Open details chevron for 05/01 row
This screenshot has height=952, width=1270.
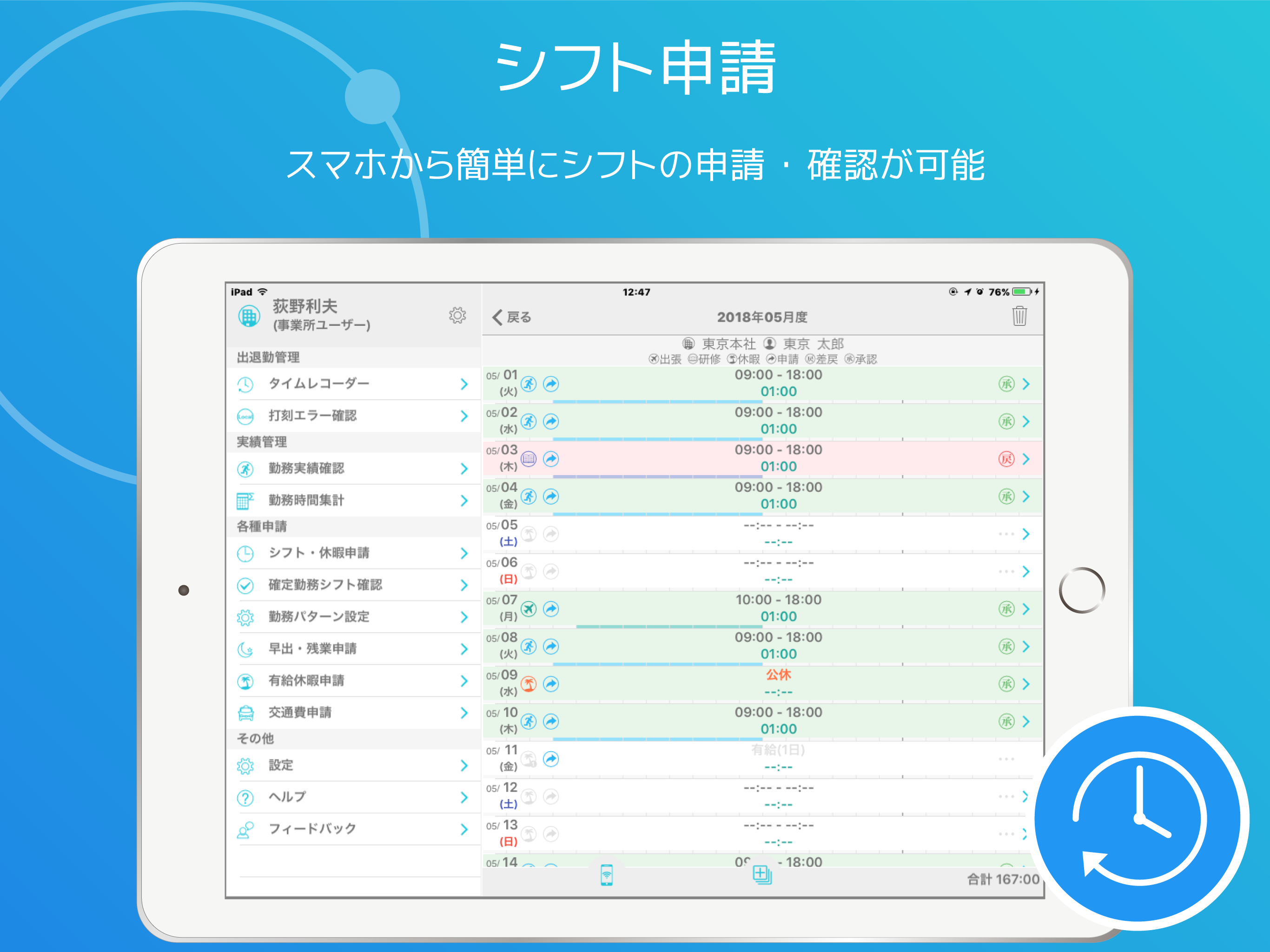1026,384
